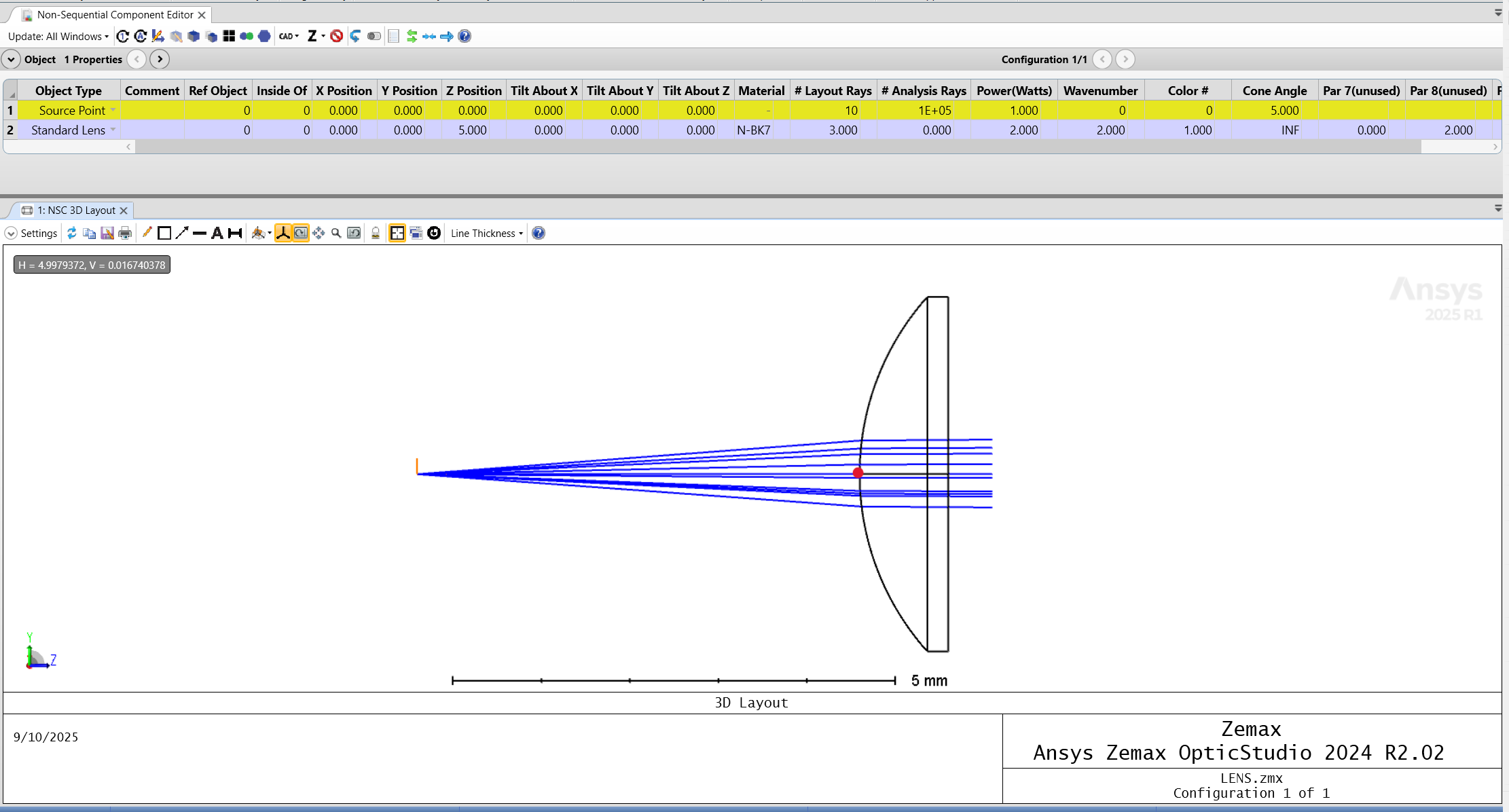Select the Rectangle annotation tool
Screen dimensions: 1509x812
tap(164, 233)
